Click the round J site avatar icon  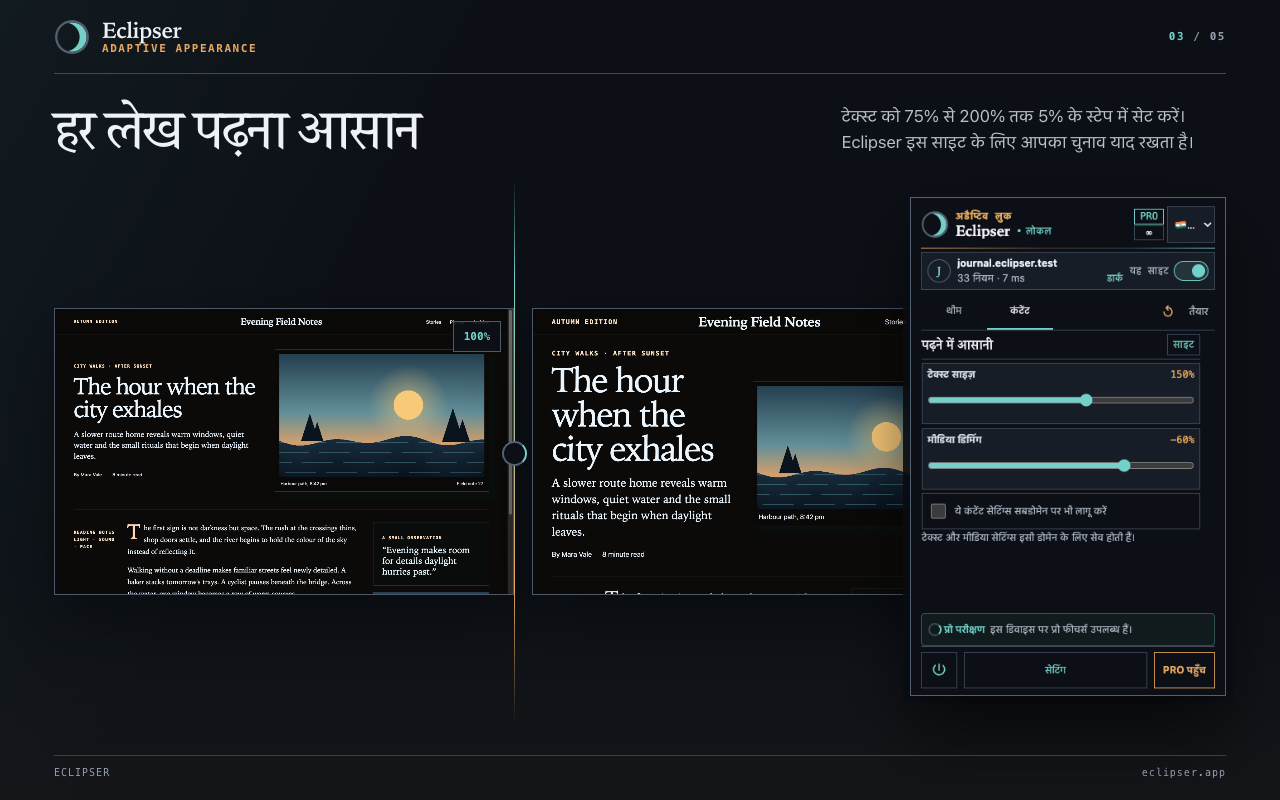939,271
